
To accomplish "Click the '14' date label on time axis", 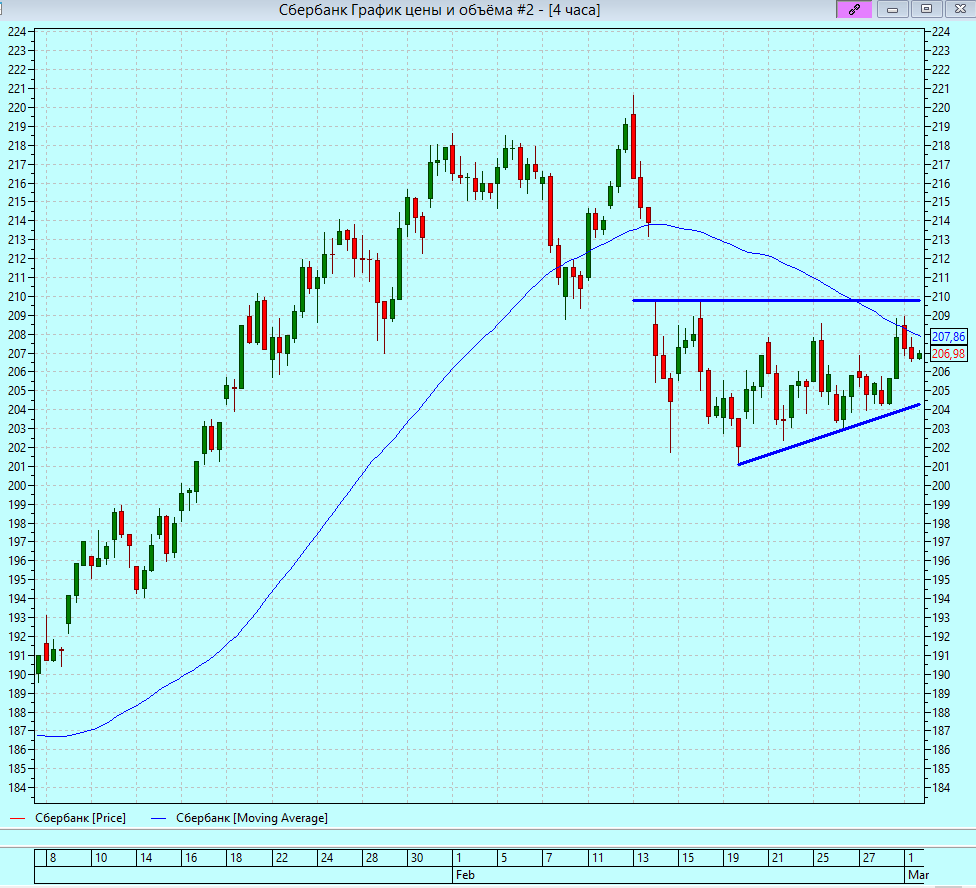I will coord(146,858).
